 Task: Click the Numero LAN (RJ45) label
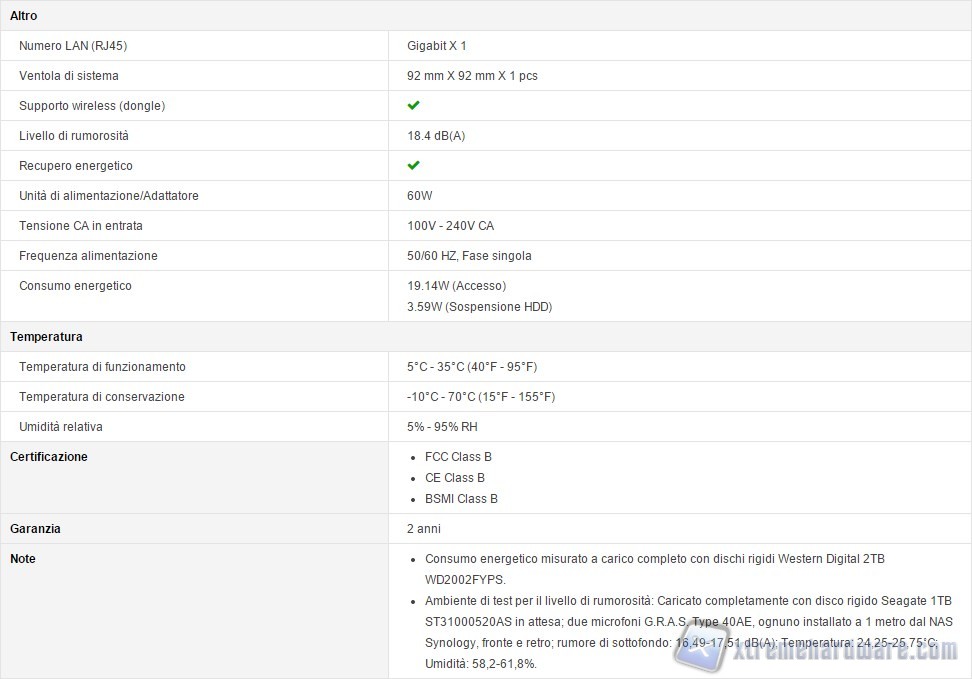coord(73,46)
